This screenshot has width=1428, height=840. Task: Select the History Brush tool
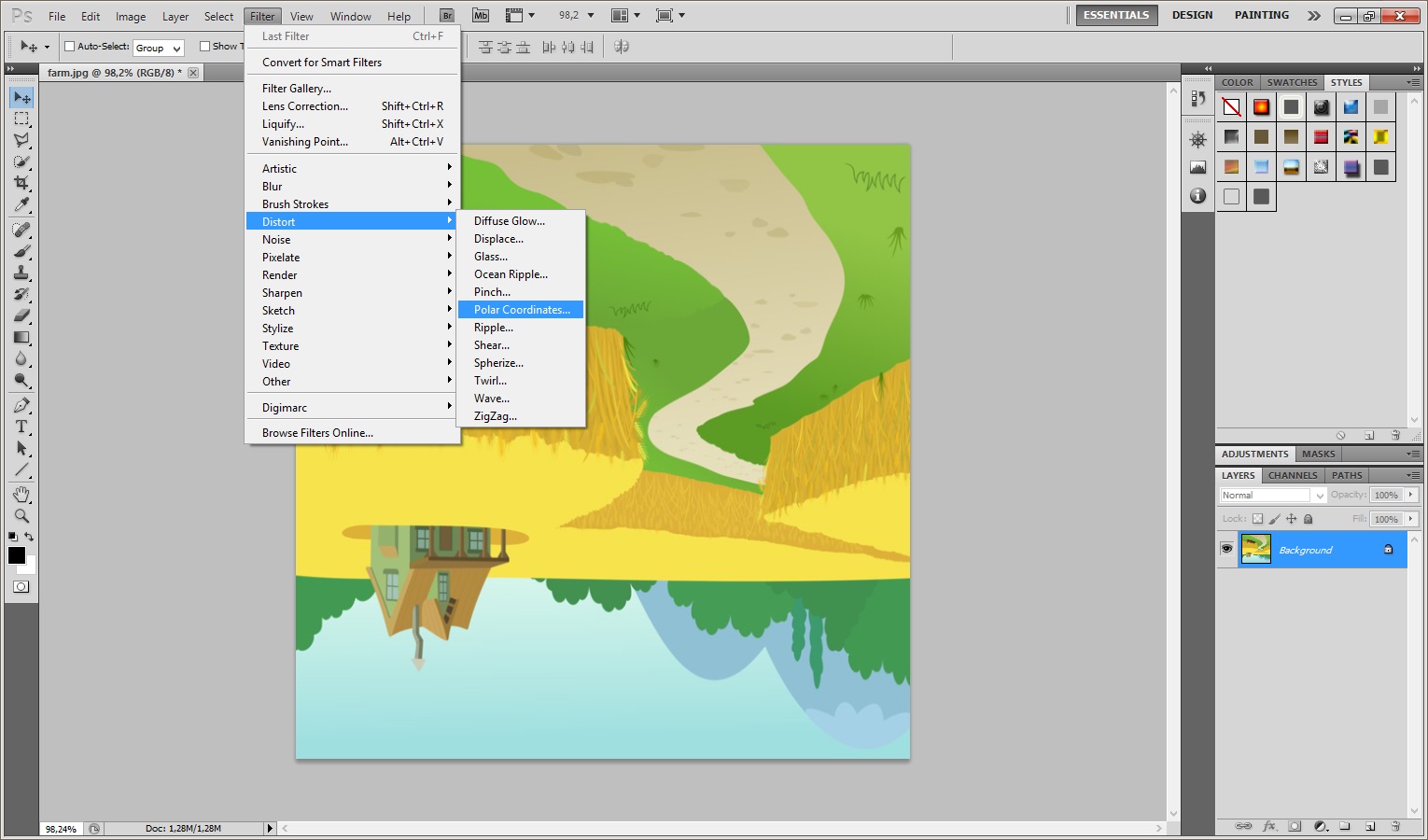[x=21, y=294]
